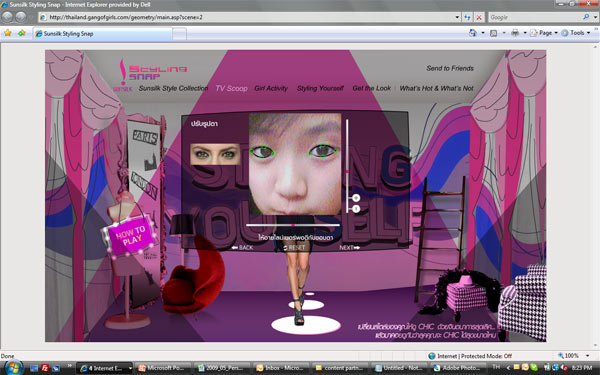Click the green marker on right eye
The width and height of the screenshot is (600, 375).
click(x=323, y=151)
